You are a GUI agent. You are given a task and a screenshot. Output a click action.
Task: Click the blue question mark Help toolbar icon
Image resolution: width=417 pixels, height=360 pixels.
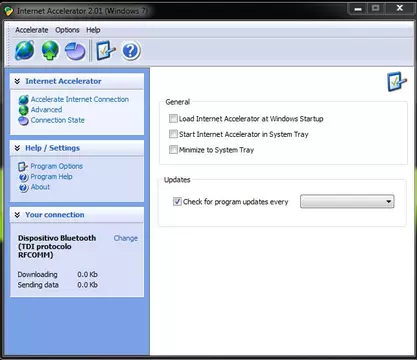[130, 51]
